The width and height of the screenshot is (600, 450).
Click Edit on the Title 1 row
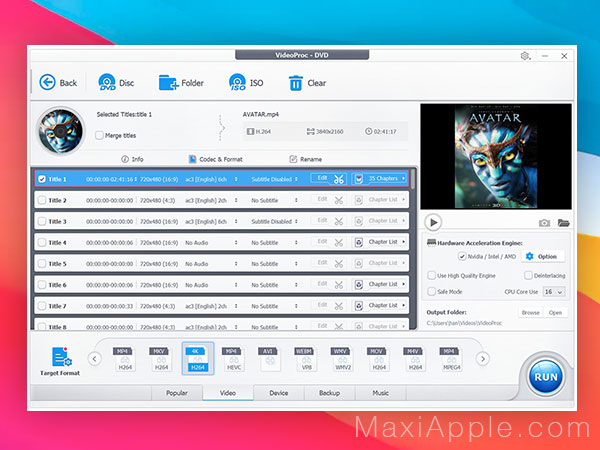322,178
